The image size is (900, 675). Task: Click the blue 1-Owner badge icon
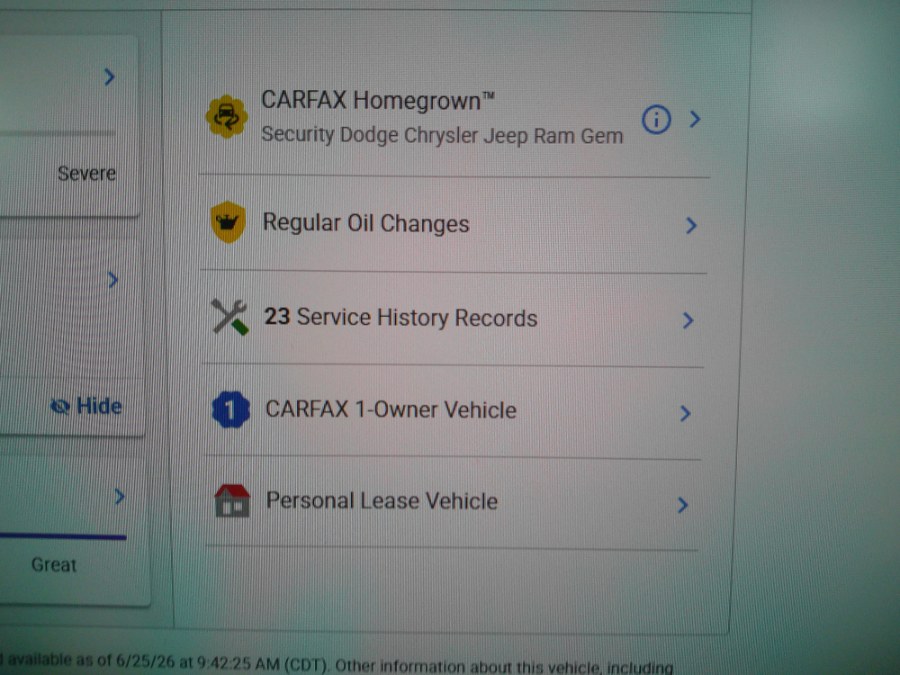pos(231,410)
